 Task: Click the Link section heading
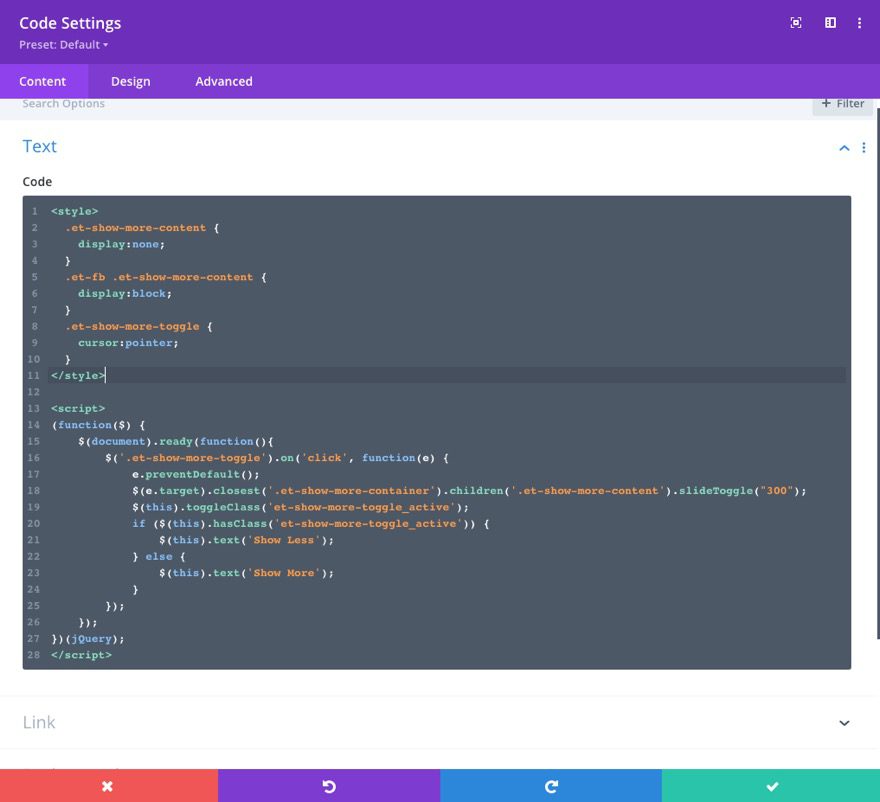[x=38, y=722]
